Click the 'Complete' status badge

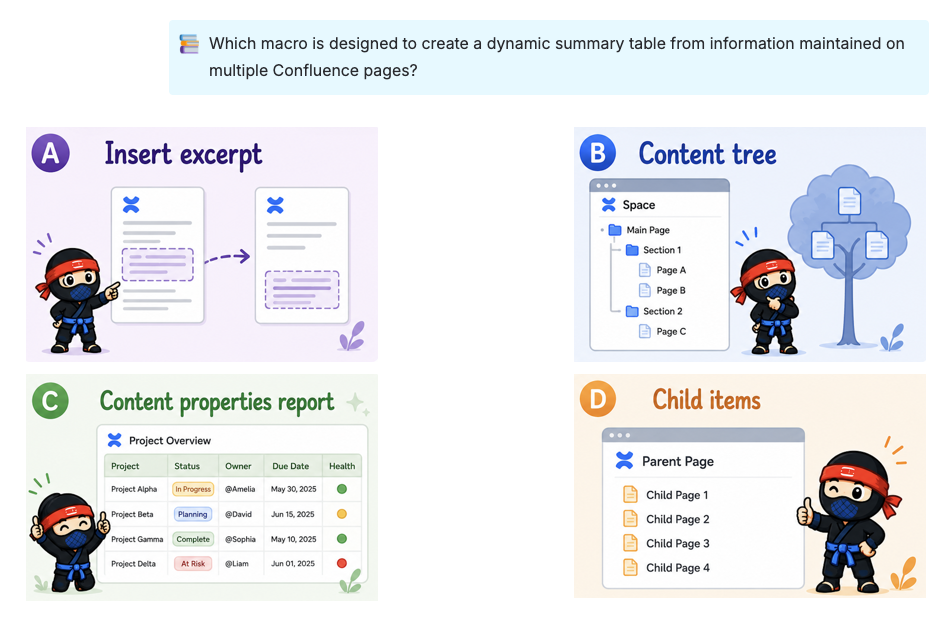193,539
